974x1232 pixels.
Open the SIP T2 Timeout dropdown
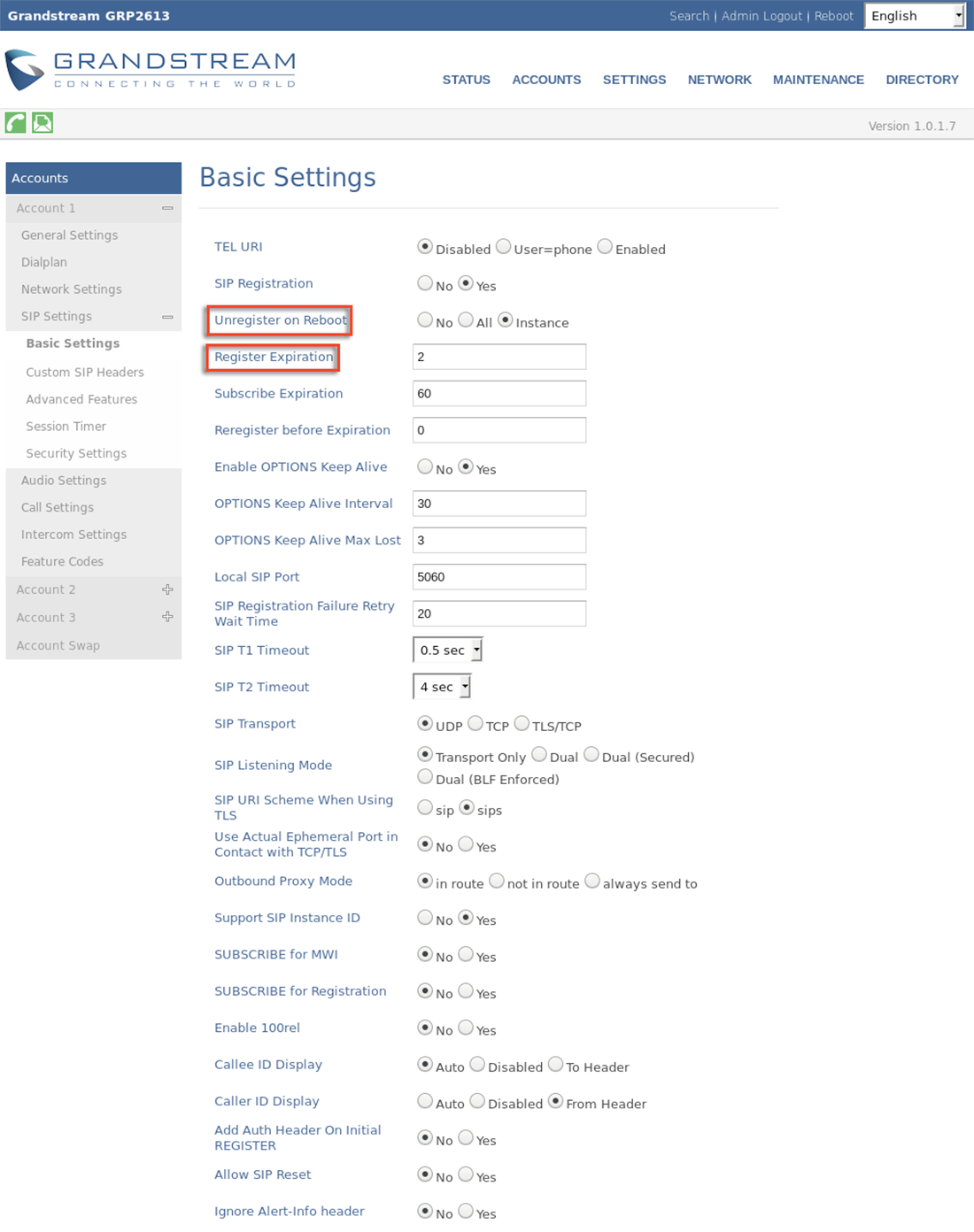click(442, 687)
